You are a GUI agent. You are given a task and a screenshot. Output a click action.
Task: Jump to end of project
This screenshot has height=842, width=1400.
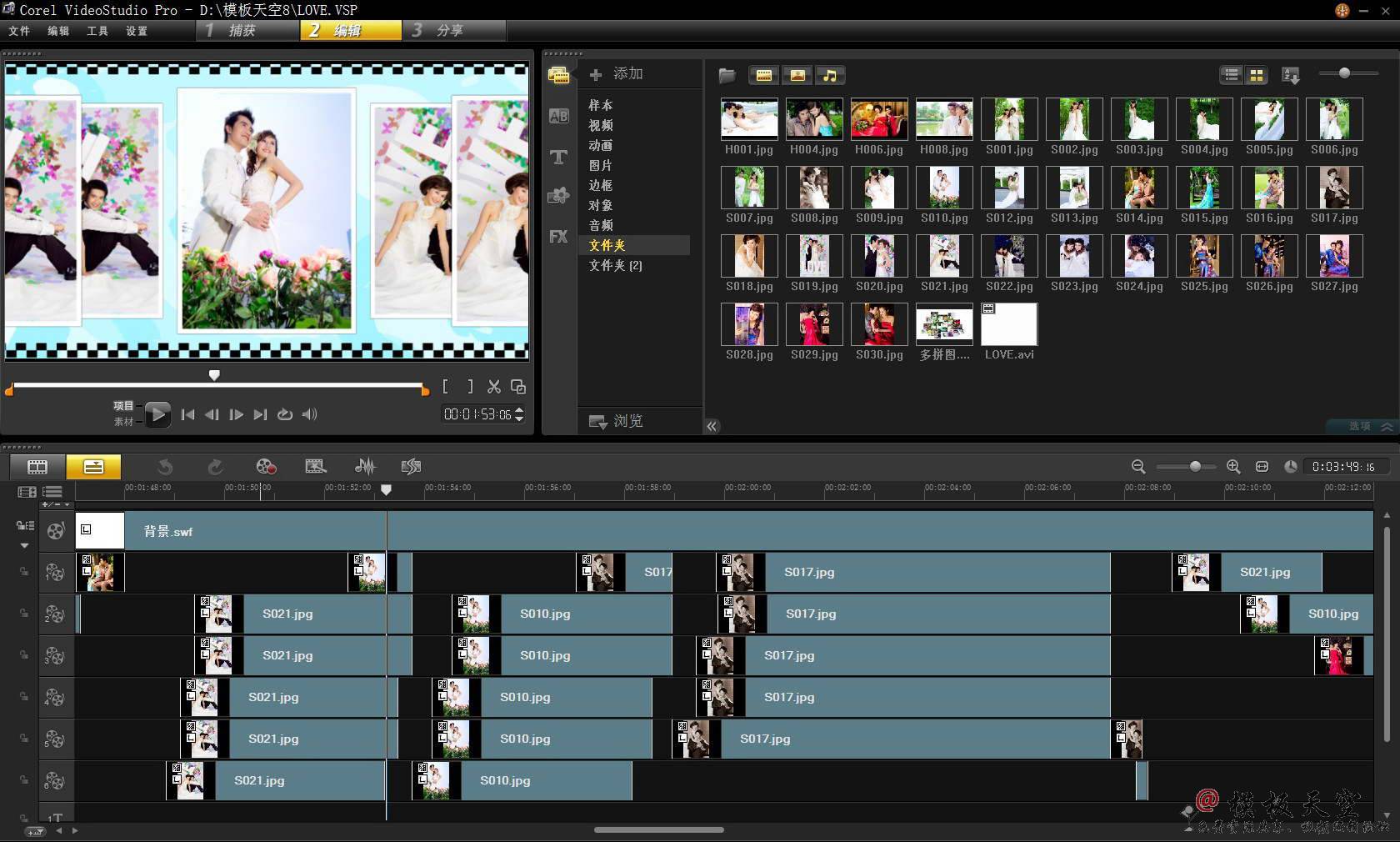click(x=261, y=414)
